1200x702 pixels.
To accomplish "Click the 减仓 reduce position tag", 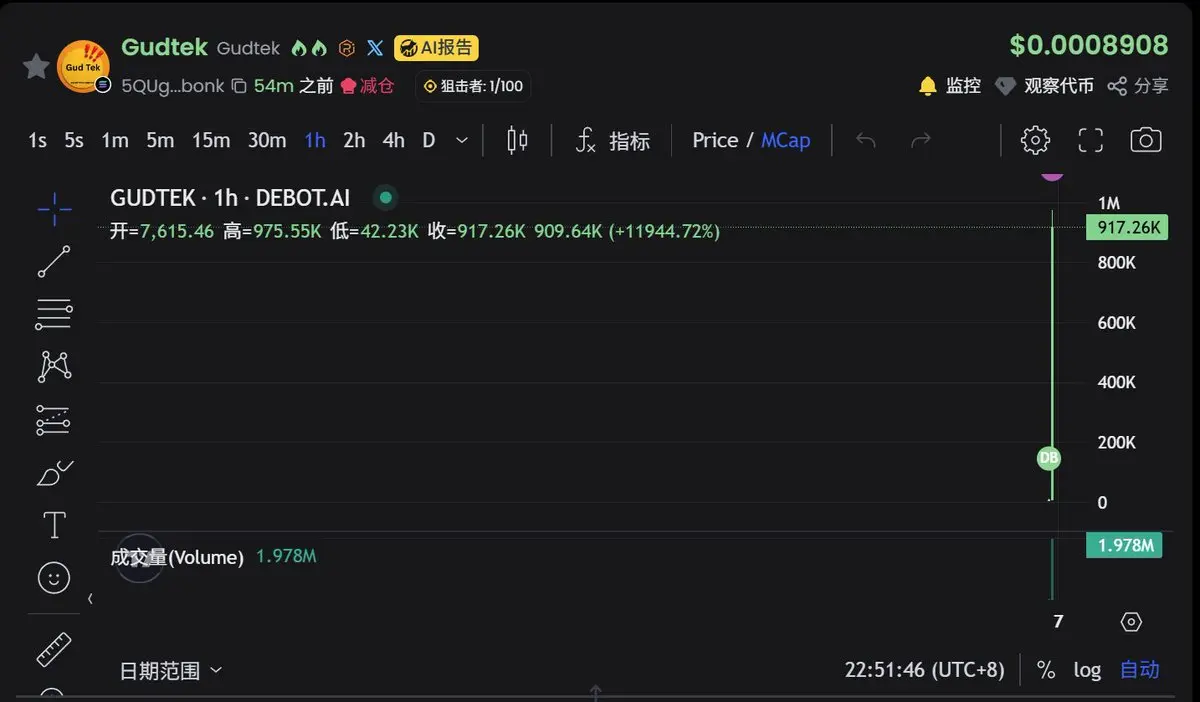I will point(368,86).
